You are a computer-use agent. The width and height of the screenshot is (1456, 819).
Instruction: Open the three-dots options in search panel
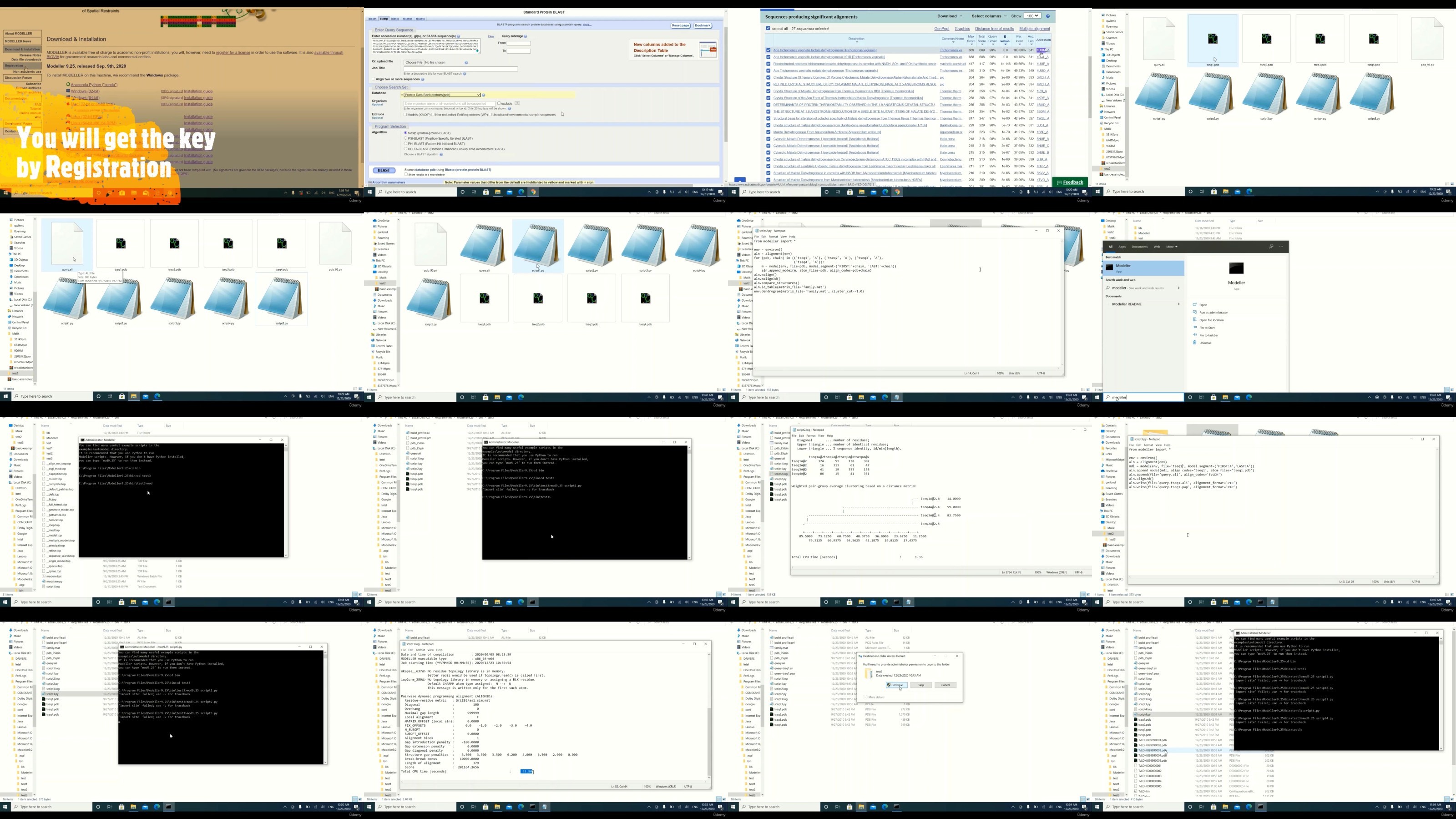point(1281,247)
